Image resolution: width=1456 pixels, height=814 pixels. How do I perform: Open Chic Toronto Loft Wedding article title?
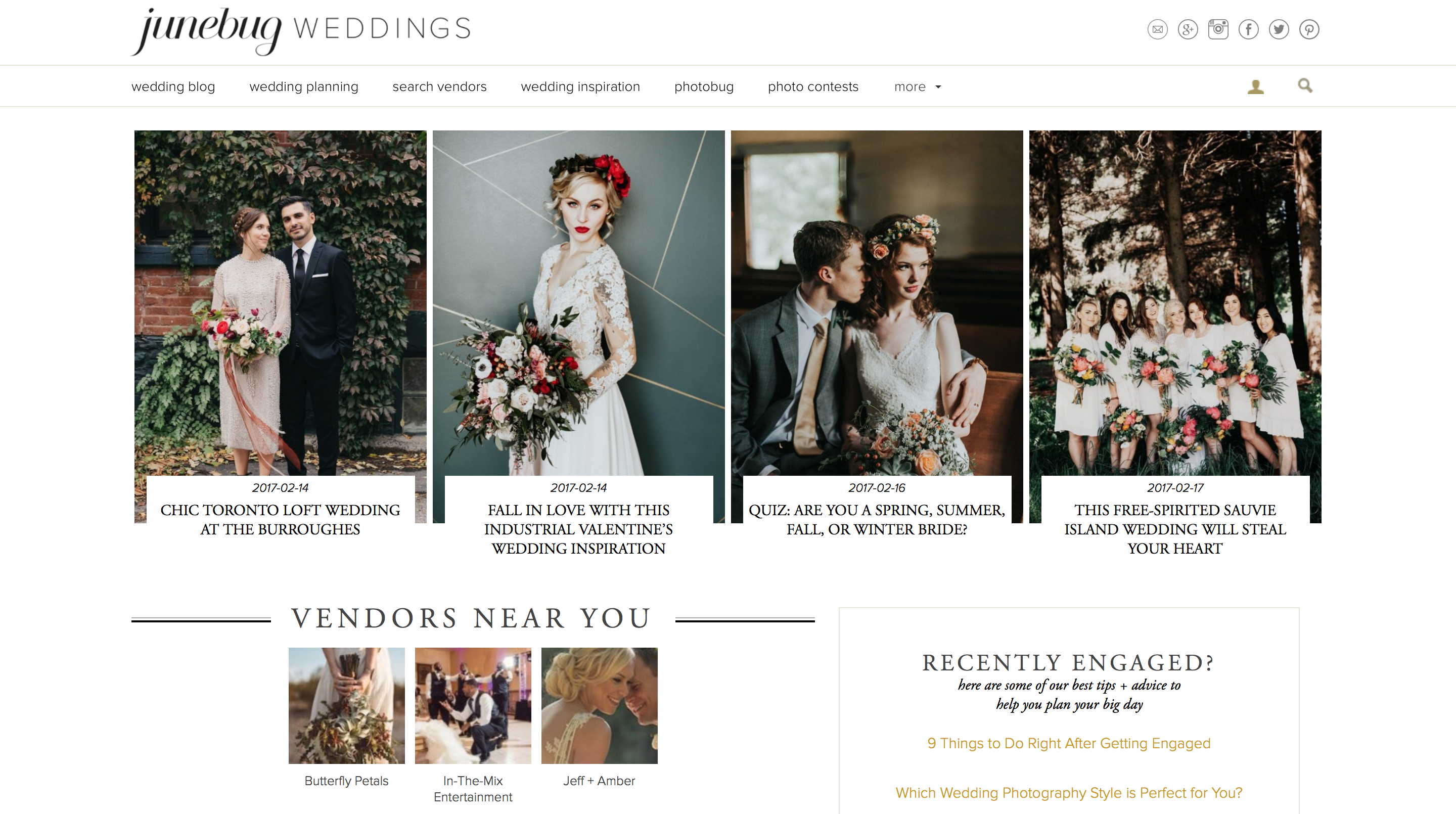click(x=281, y=519)
